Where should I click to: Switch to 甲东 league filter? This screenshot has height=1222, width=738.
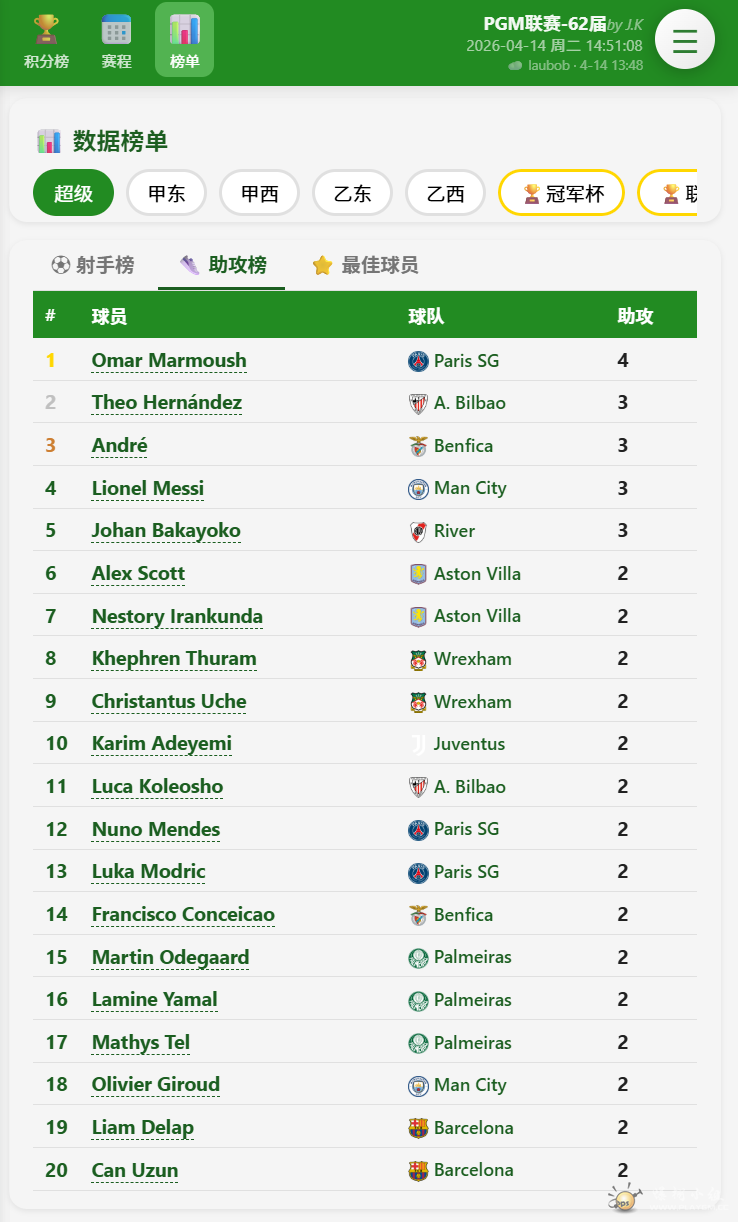(x=166, y=193)
